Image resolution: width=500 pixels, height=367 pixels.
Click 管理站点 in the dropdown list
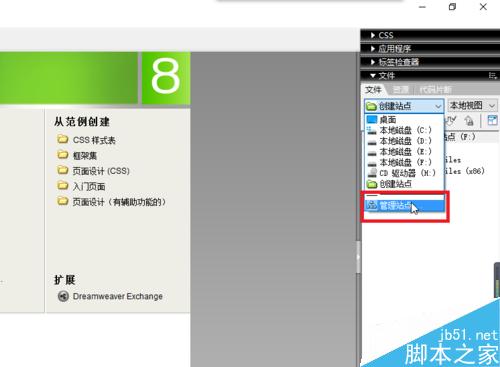pyautogui.click(x=404, y=206)
